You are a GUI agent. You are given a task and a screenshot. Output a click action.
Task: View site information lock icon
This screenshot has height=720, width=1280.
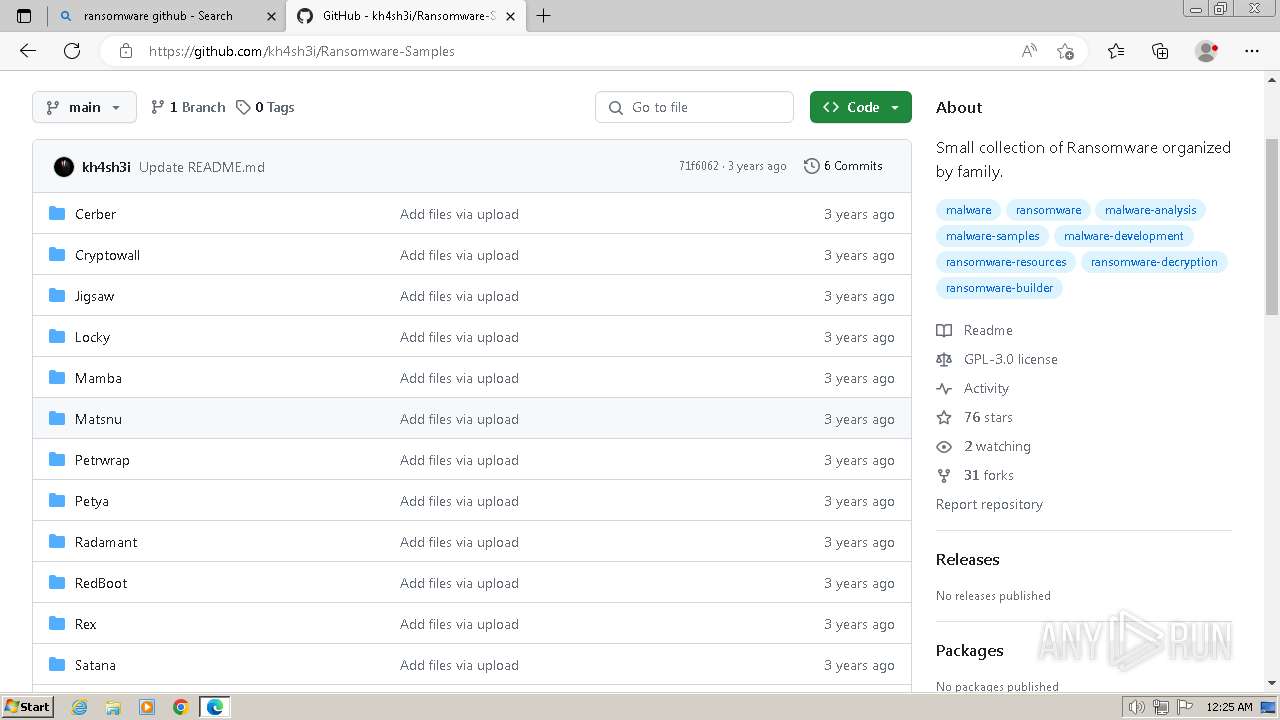click(125, 51)
